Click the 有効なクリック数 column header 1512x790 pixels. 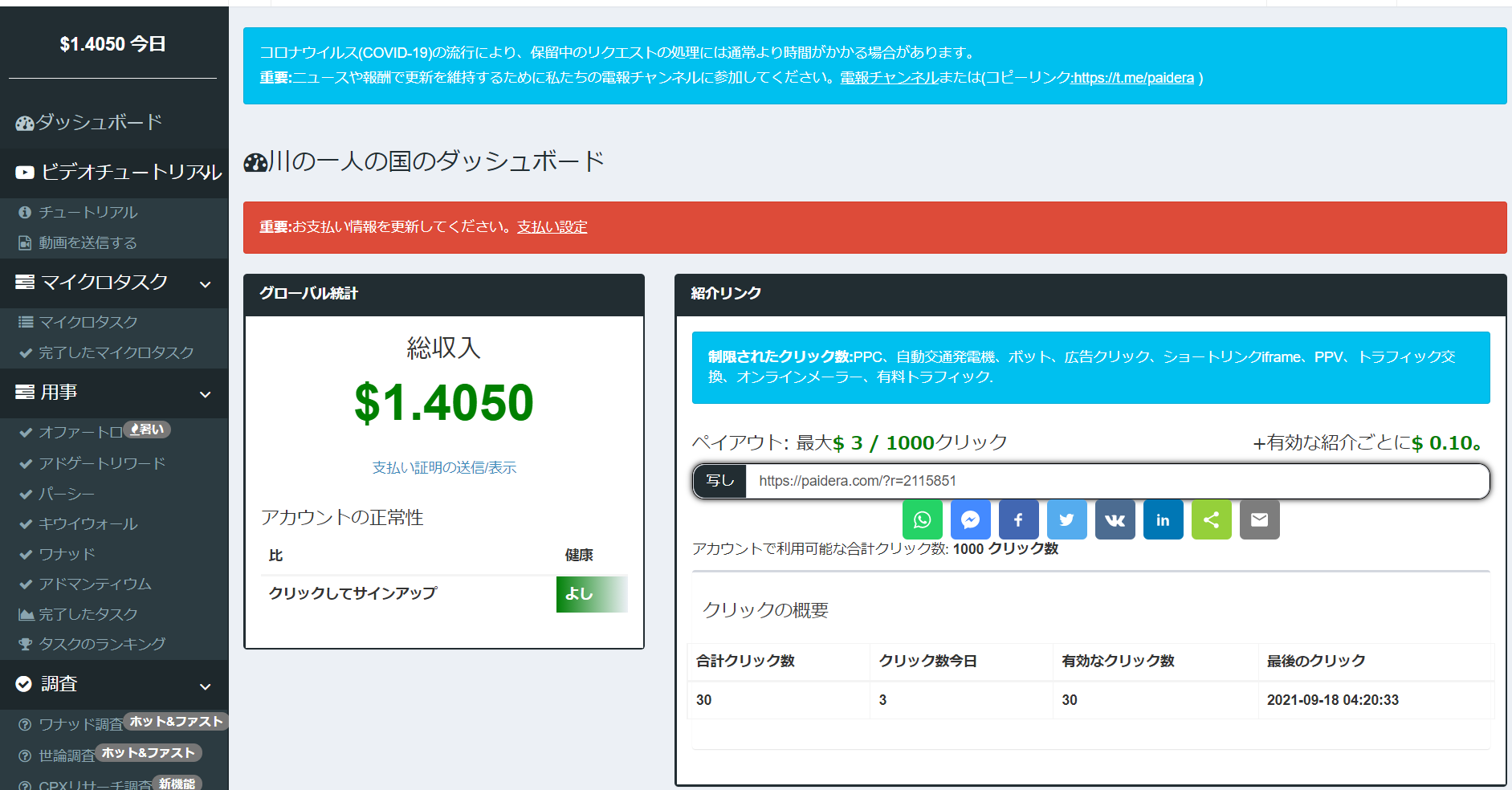coord(1118,661)
